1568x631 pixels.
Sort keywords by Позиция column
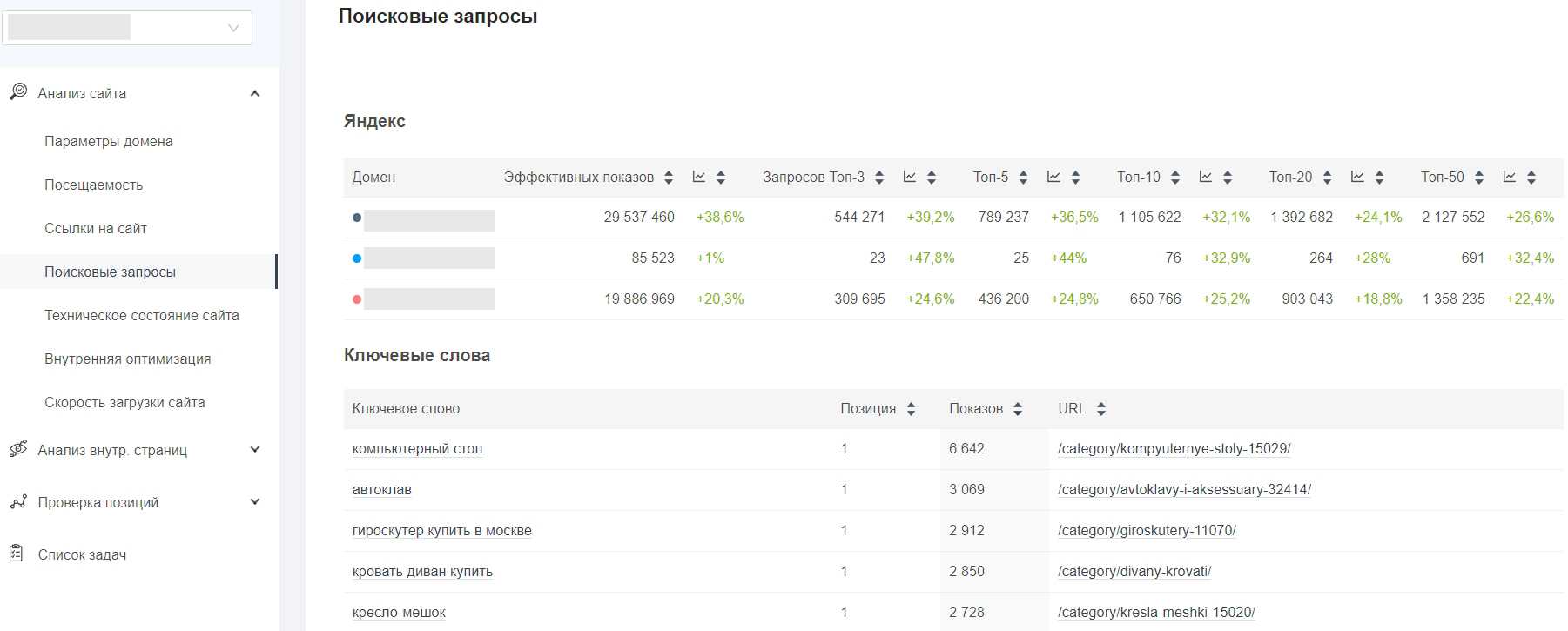(911, 409)
